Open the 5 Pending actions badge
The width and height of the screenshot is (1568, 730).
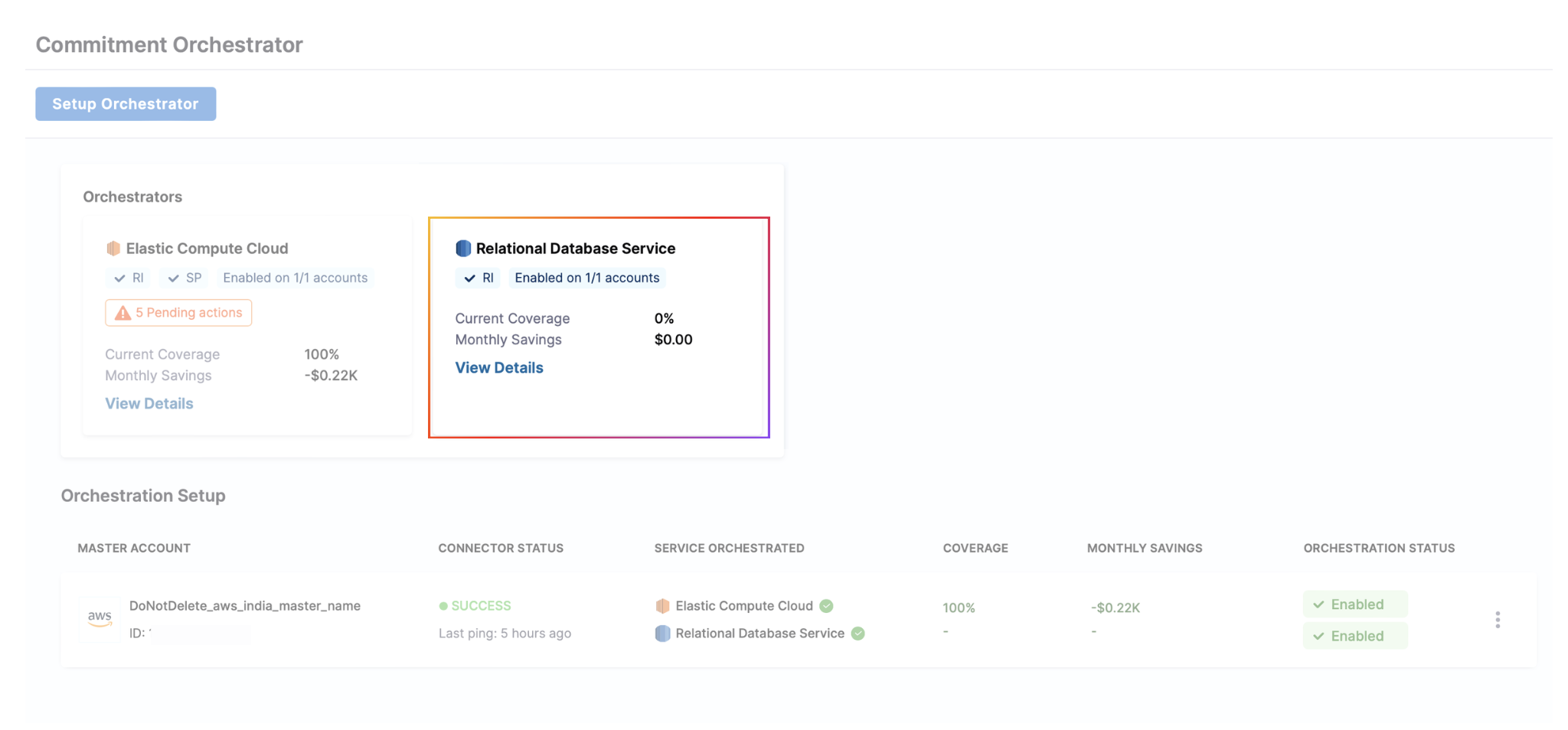click(x=178, y=313)
